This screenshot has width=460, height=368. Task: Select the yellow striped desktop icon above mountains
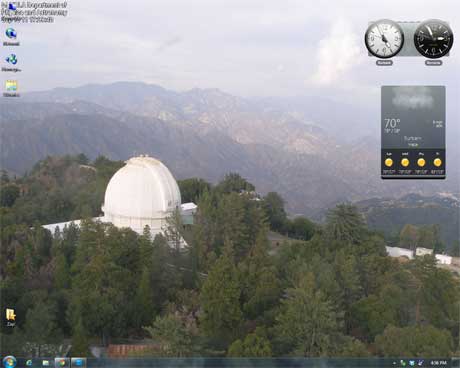(x=11, y=88)
